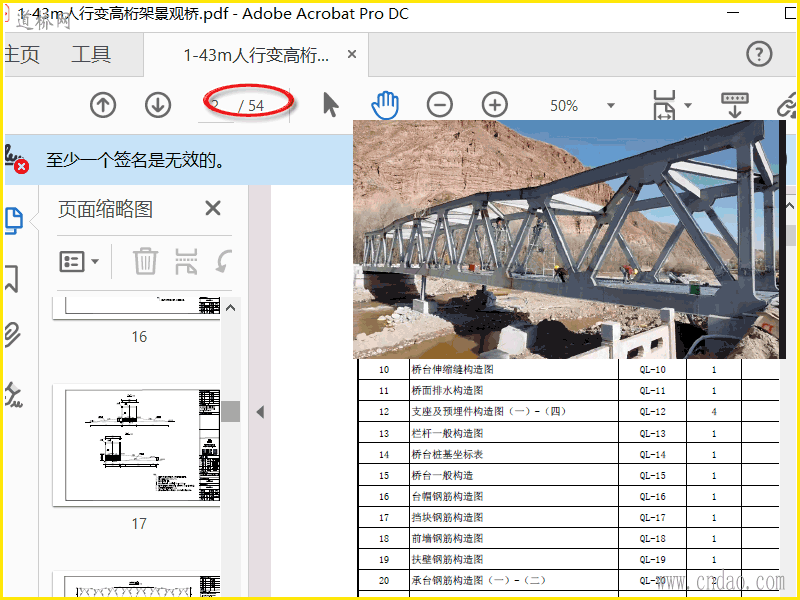Image resolution: width=800 pixels, height=600 pixels.
Task: Click the 页面缩略图 panel title
Action: [x=105, y=209]
